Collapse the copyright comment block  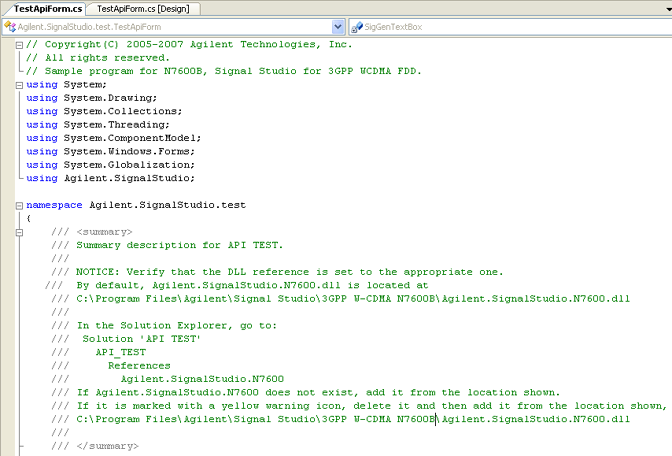19,45
